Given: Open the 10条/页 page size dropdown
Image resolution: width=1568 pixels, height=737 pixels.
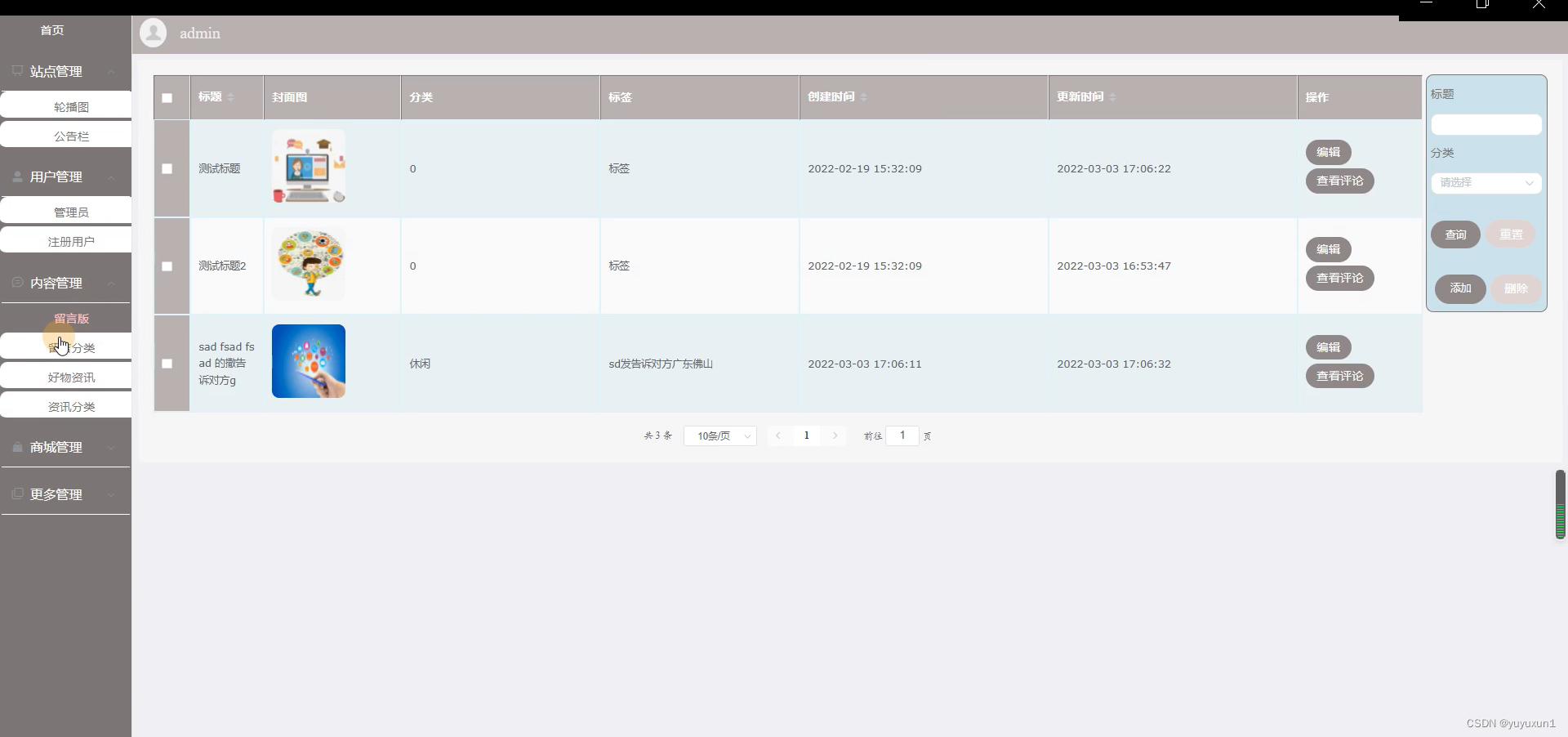Looking at the screenshot, I should tap(720, 436).
